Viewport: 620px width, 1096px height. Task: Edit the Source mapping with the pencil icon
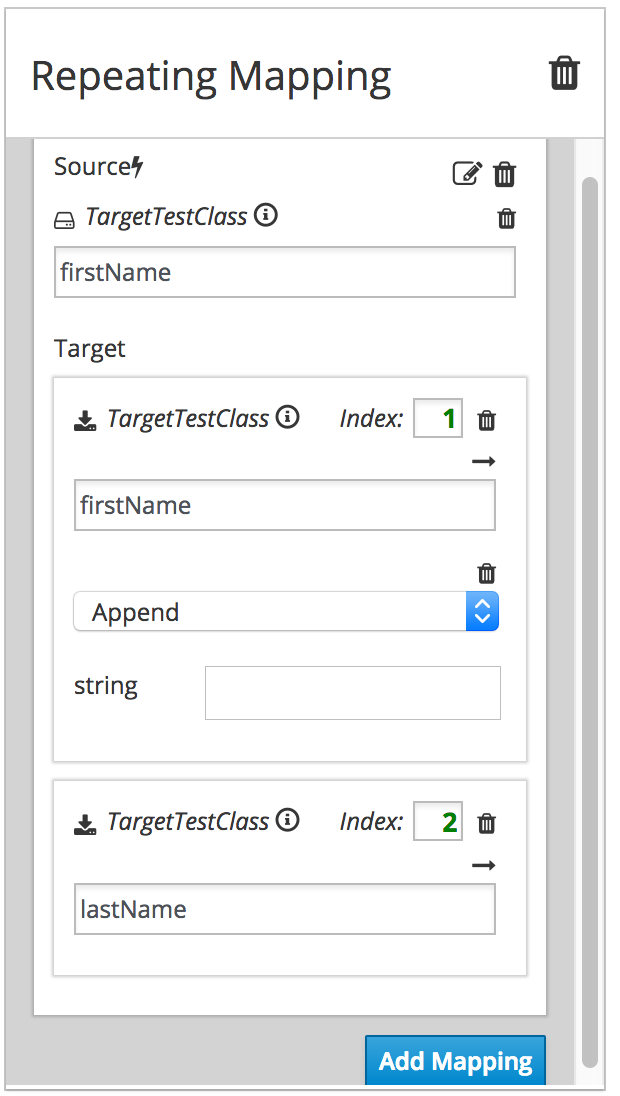click(x=467, y=172)
